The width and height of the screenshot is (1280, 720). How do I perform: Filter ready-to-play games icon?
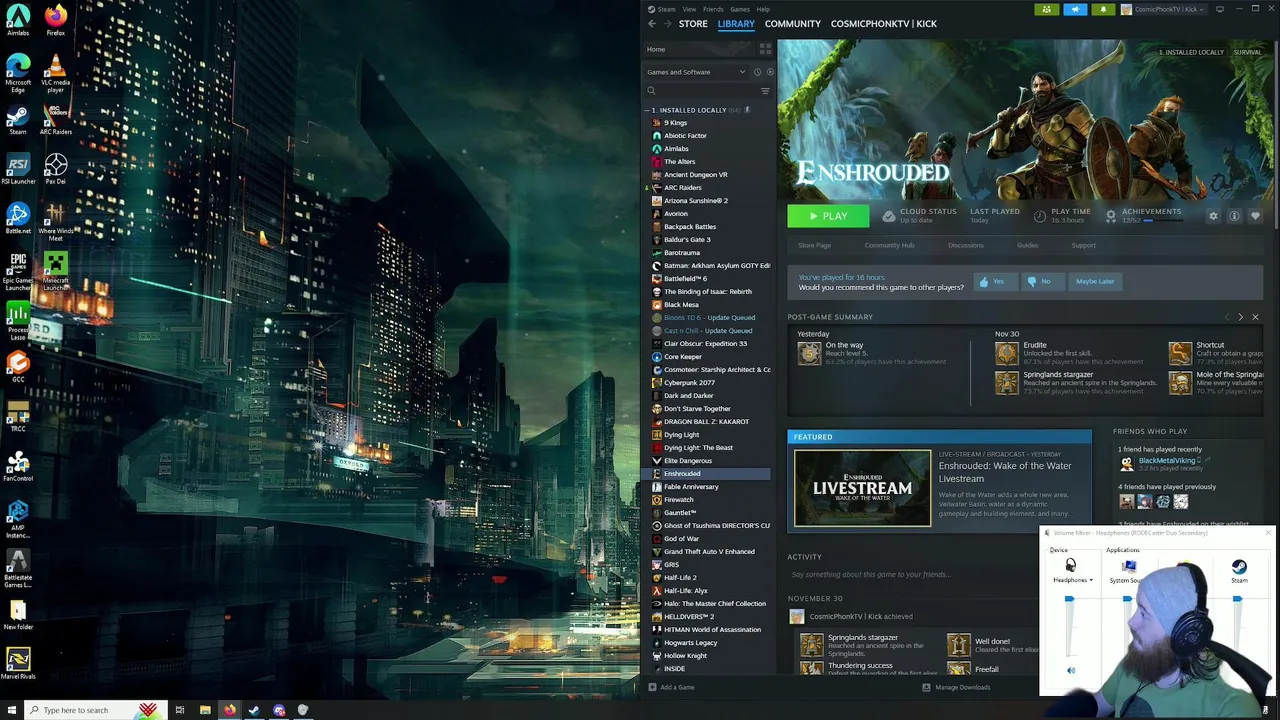pyautogui.click(x=769, y=72)
